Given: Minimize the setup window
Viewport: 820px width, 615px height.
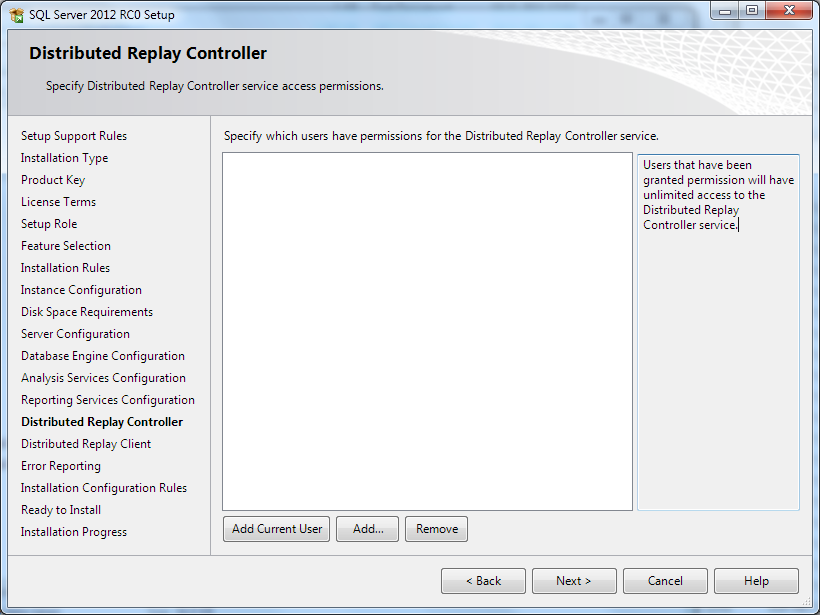Looking at the screenshot, I should point(725,11).
